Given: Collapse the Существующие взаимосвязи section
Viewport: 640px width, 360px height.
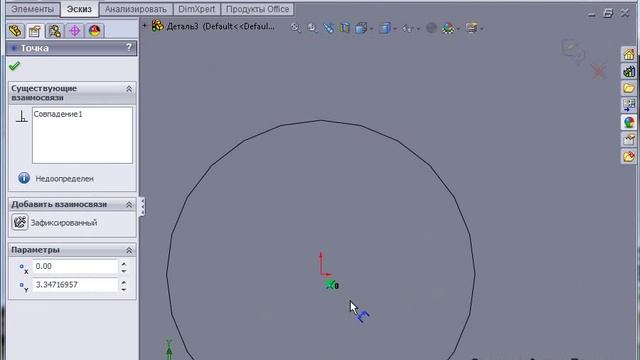Looking at the screenshot, I should (129, 89).
